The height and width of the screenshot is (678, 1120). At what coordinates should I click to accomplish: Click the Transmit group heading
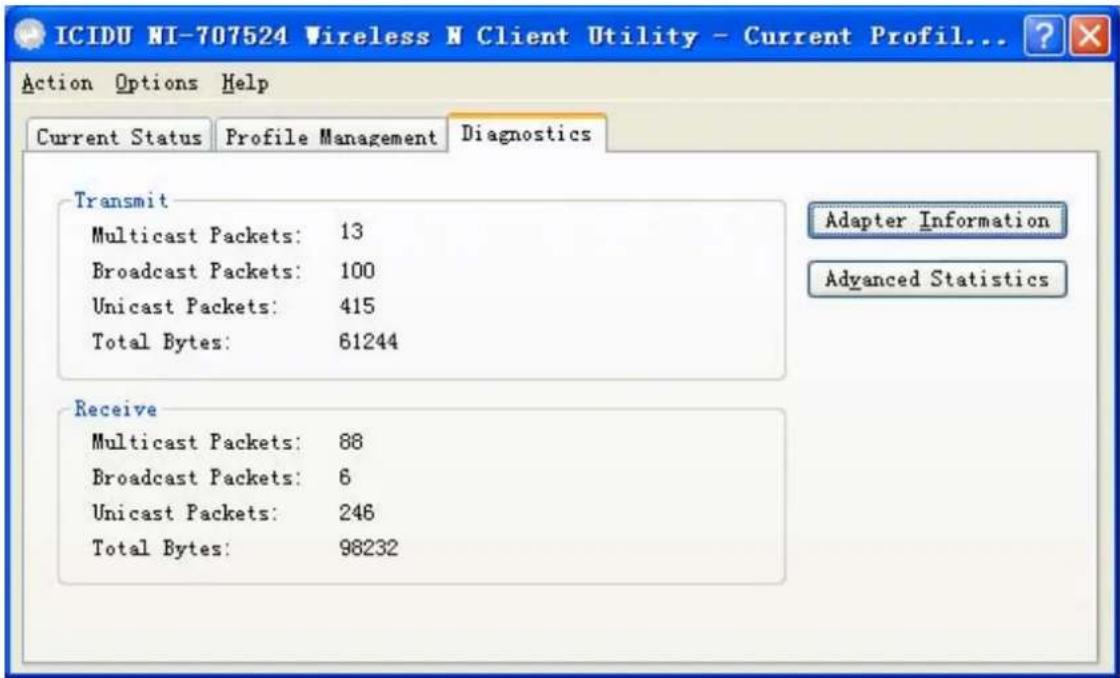point(121,200)
